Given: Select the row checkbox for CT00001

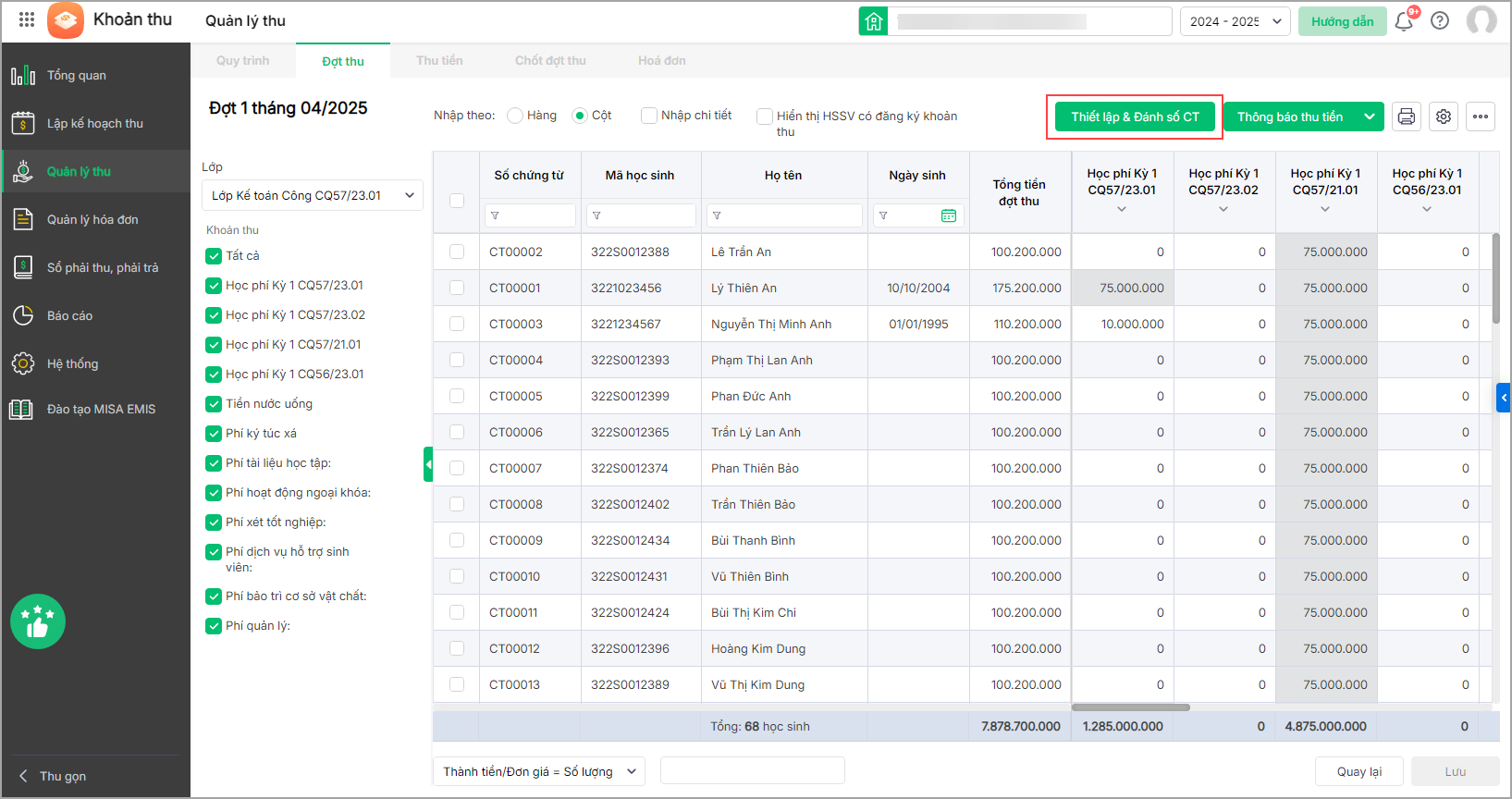Looking at the screenshot, I should pyautogui.click(x=457, y=288).
